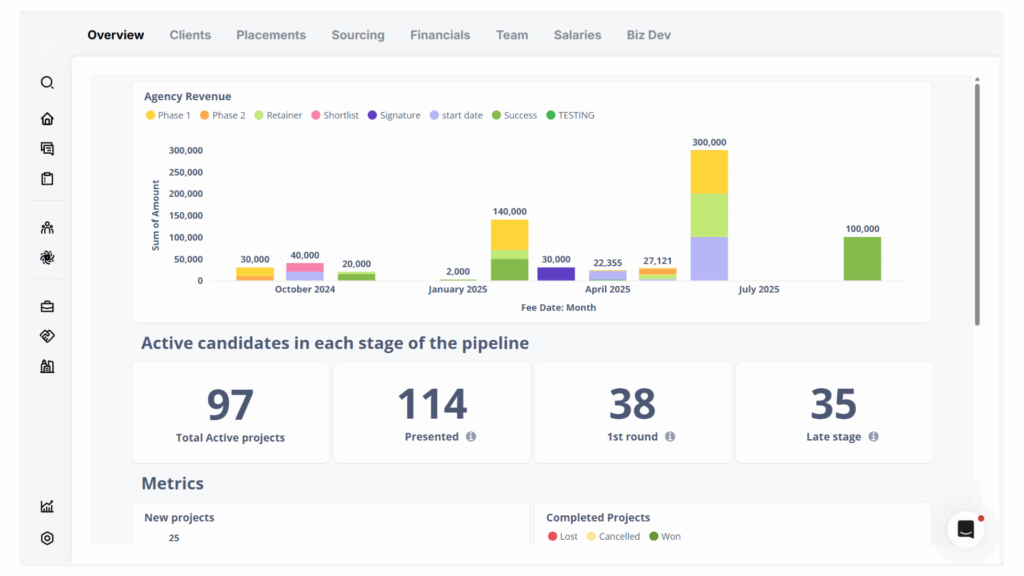
Task: Open the company building icon in the sidebar
Action: click(46, 366)
